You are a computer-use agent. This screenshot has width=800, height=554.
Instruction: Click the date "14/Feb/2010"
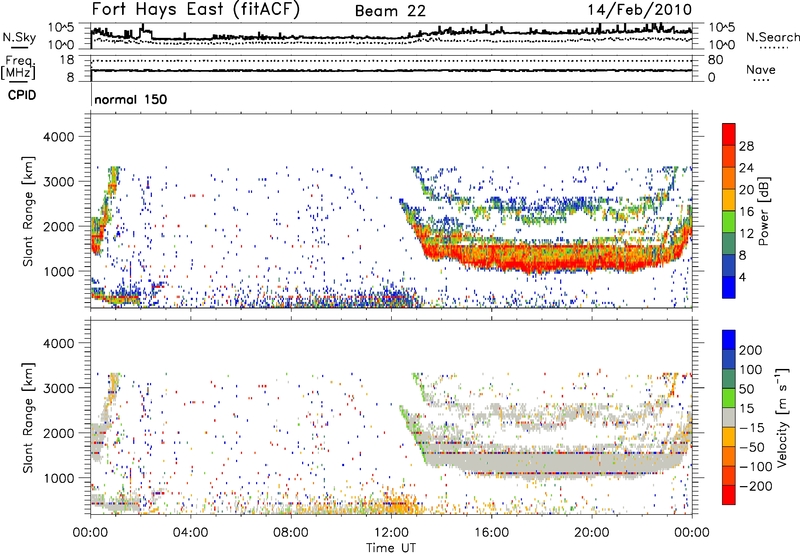640,10
